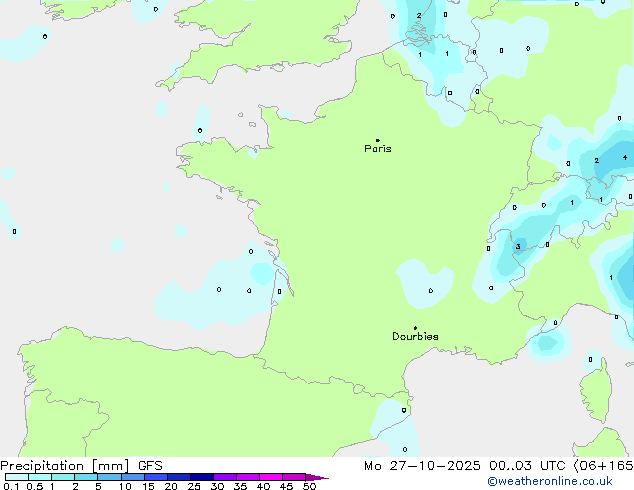Select the Dourbies marker dot
The height and width of the screenshot is (490, 634).
[415, 328]
